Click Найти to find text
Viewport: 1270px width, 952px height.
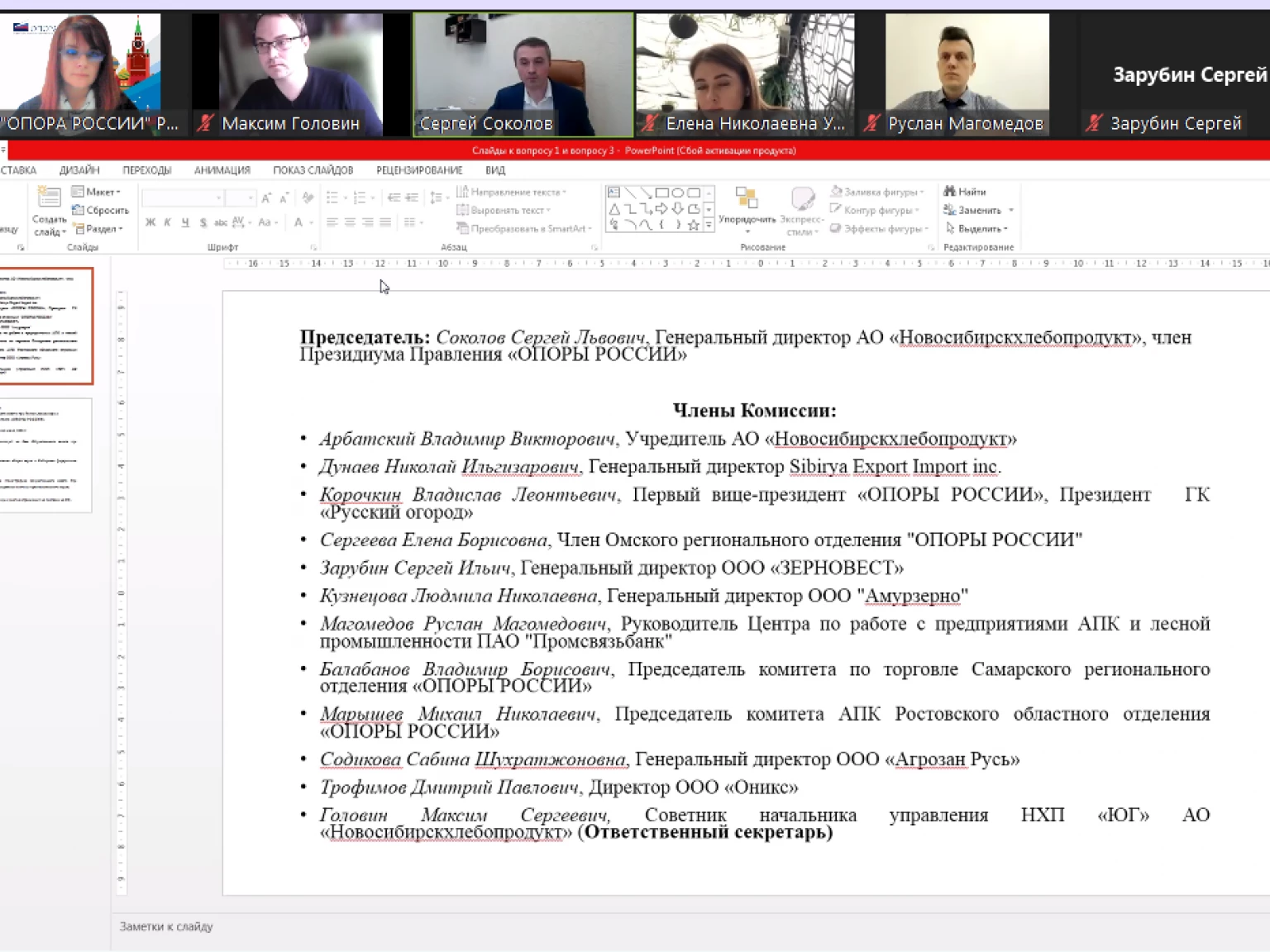[x=965, y=192]
